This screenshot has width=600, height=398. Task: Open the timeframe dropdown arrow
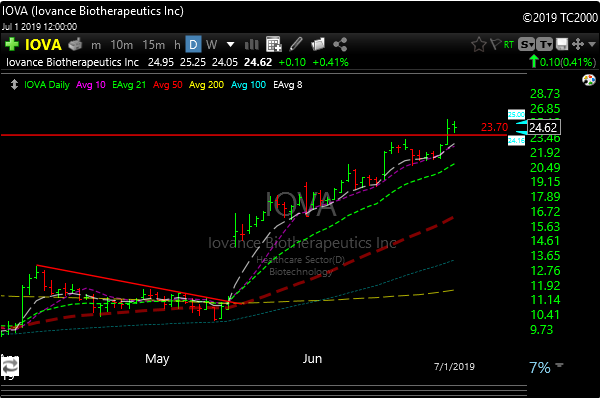[x=230, y=44]
